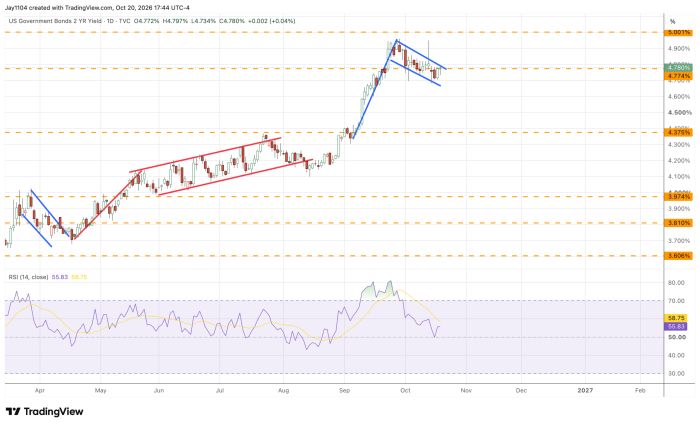
Task: Click the H4.797% high value
Action: [175, 21]
